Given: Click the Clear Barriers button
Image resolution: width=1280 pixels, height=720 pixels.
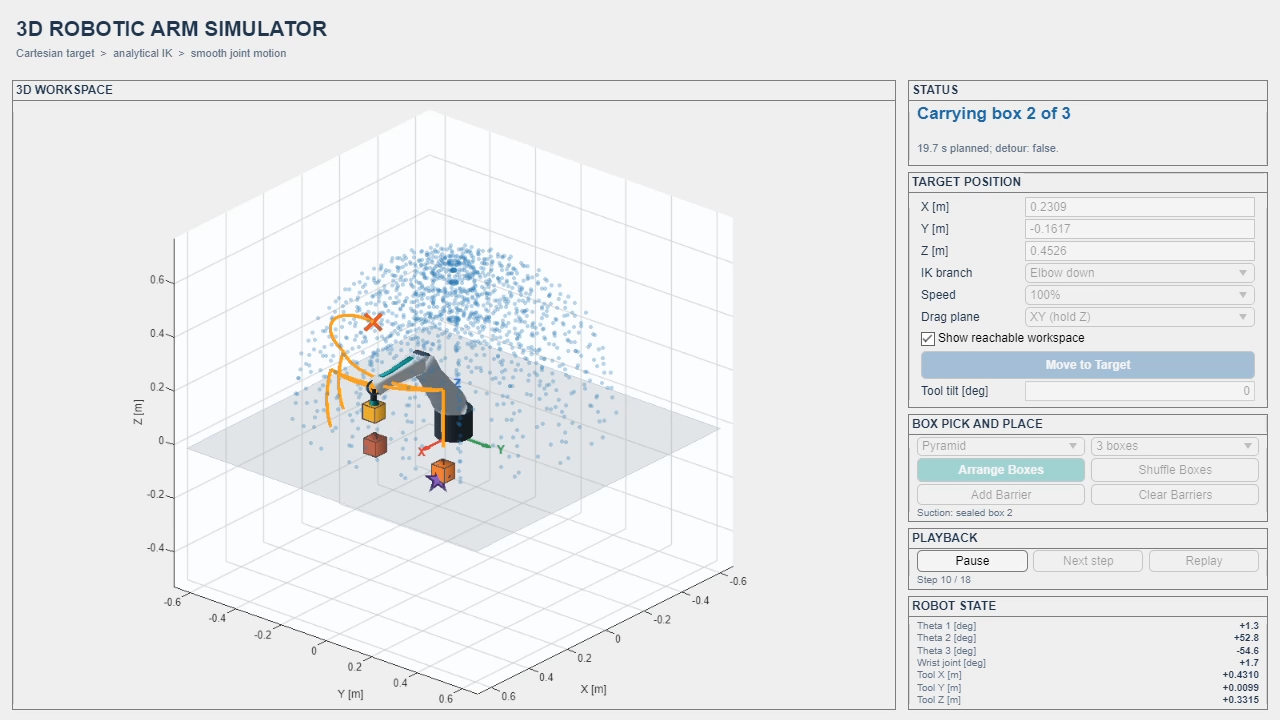Looking at the screenshot, I should tap(1175, 495).
